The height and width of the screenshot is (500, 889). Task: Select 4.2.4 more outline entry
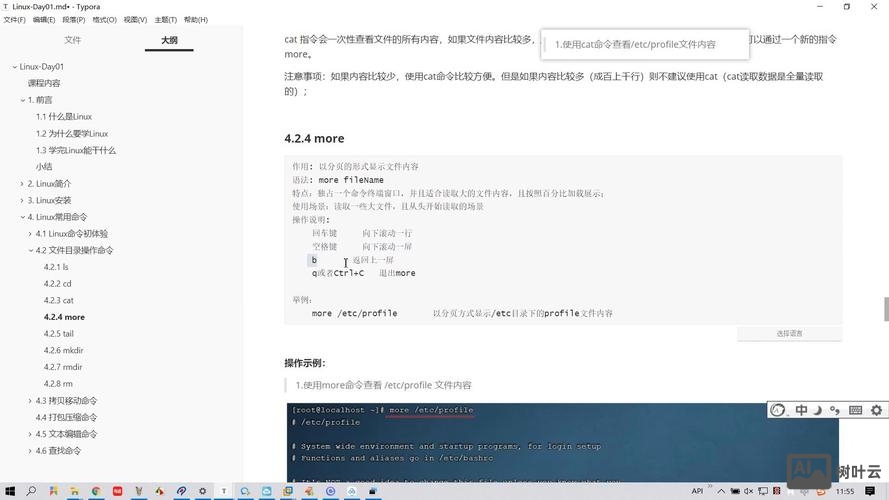64,317
